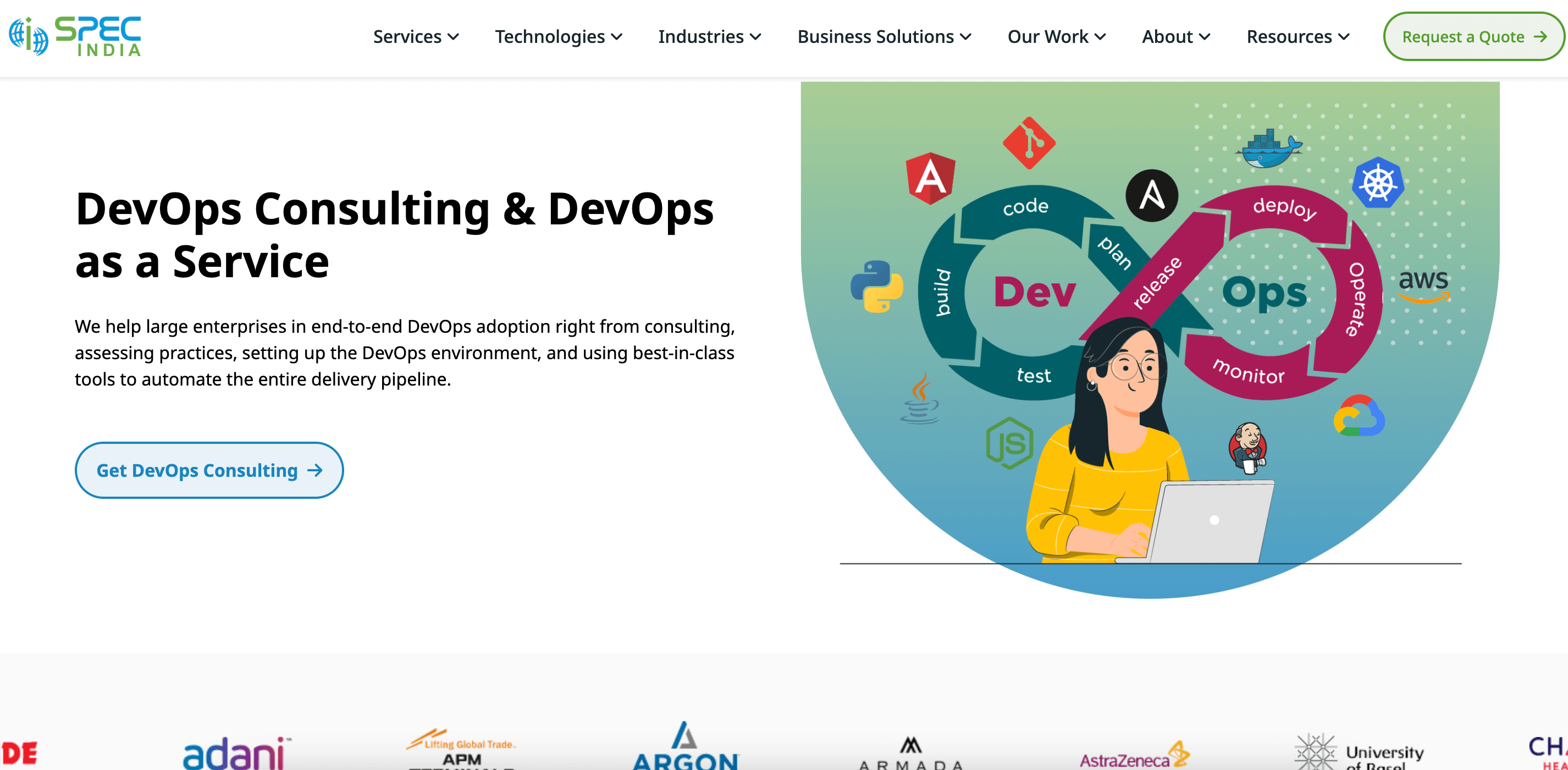Image resolution: width=1568 pixels, height=770 pixels.
Task: Open the Business Solutions menu
Action: (x=884, y=37)
